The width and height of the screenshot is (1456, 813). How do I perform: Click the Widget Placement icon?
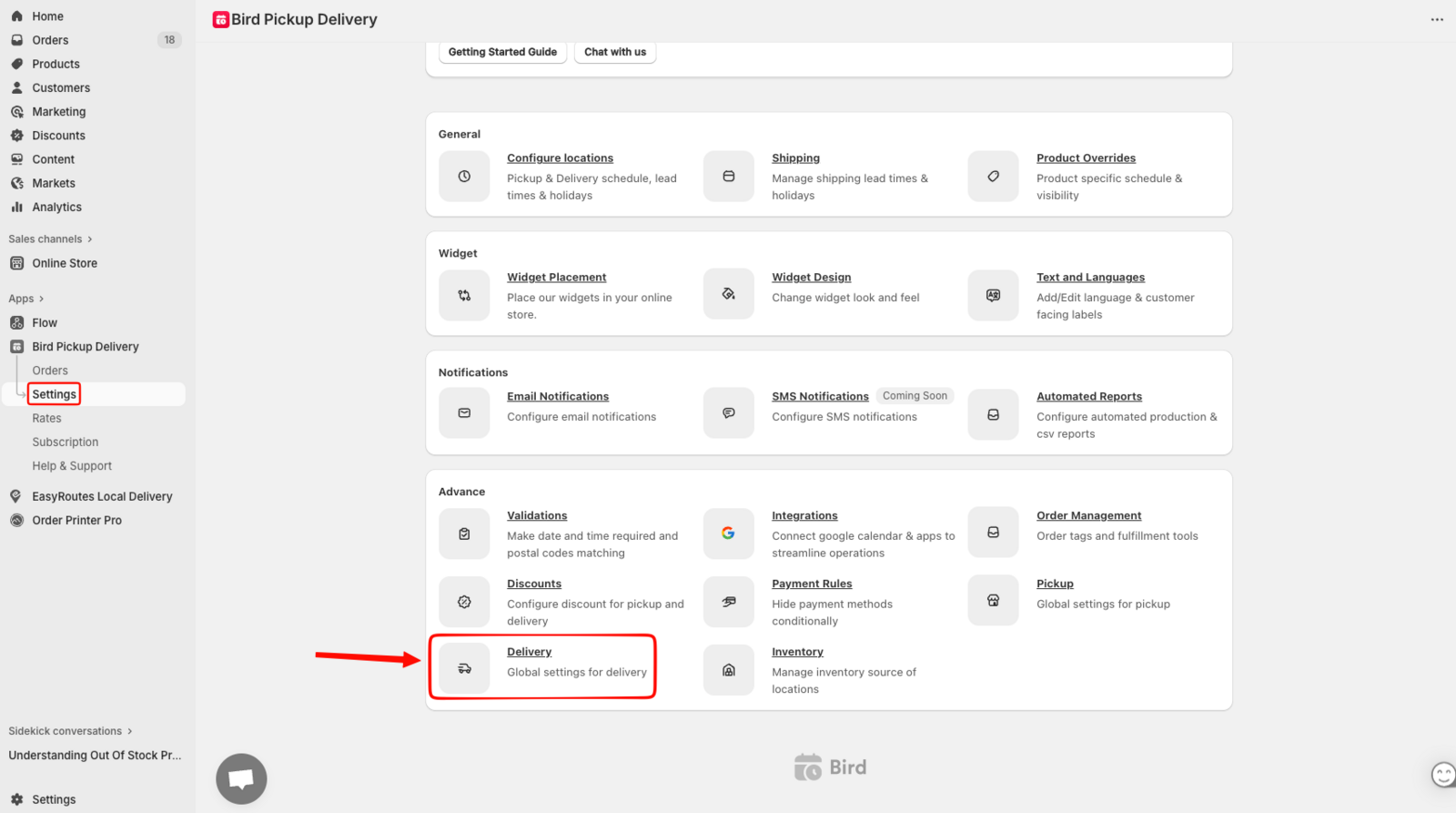[464, 295]
